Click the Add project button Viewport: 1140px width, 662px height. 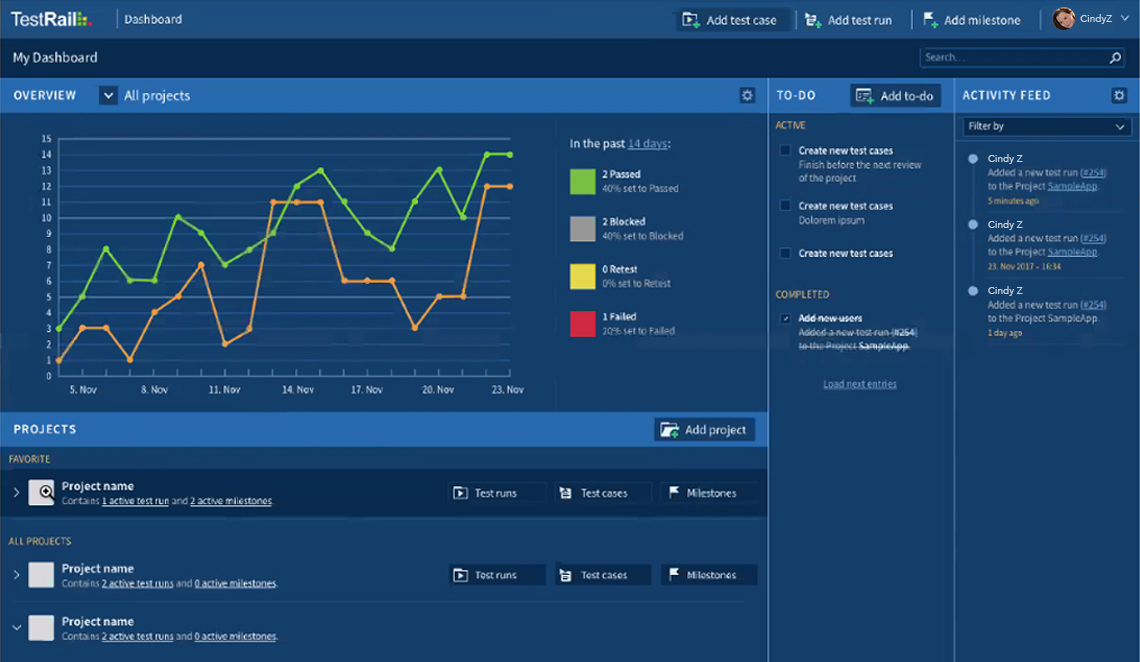point(705,430)
